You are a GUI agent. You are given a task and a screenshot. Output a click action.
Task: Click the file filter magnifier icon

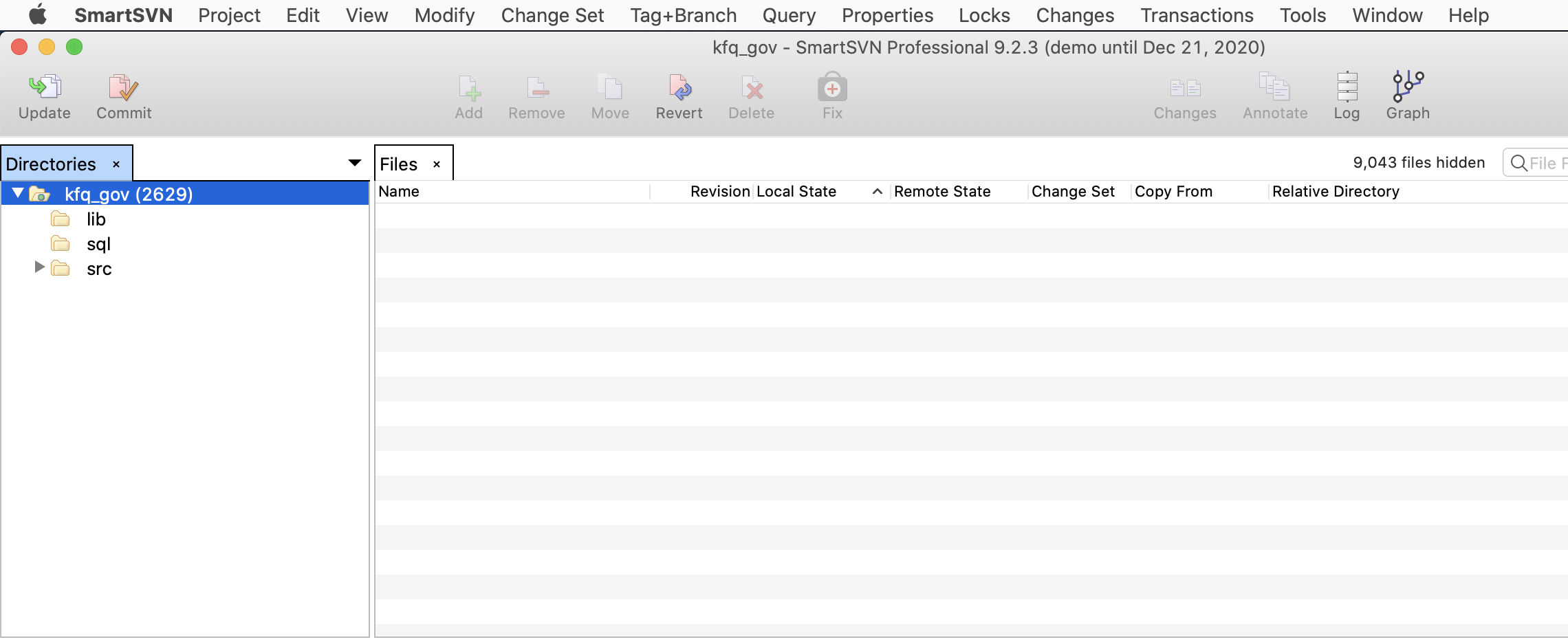[x=1518, y=164]
